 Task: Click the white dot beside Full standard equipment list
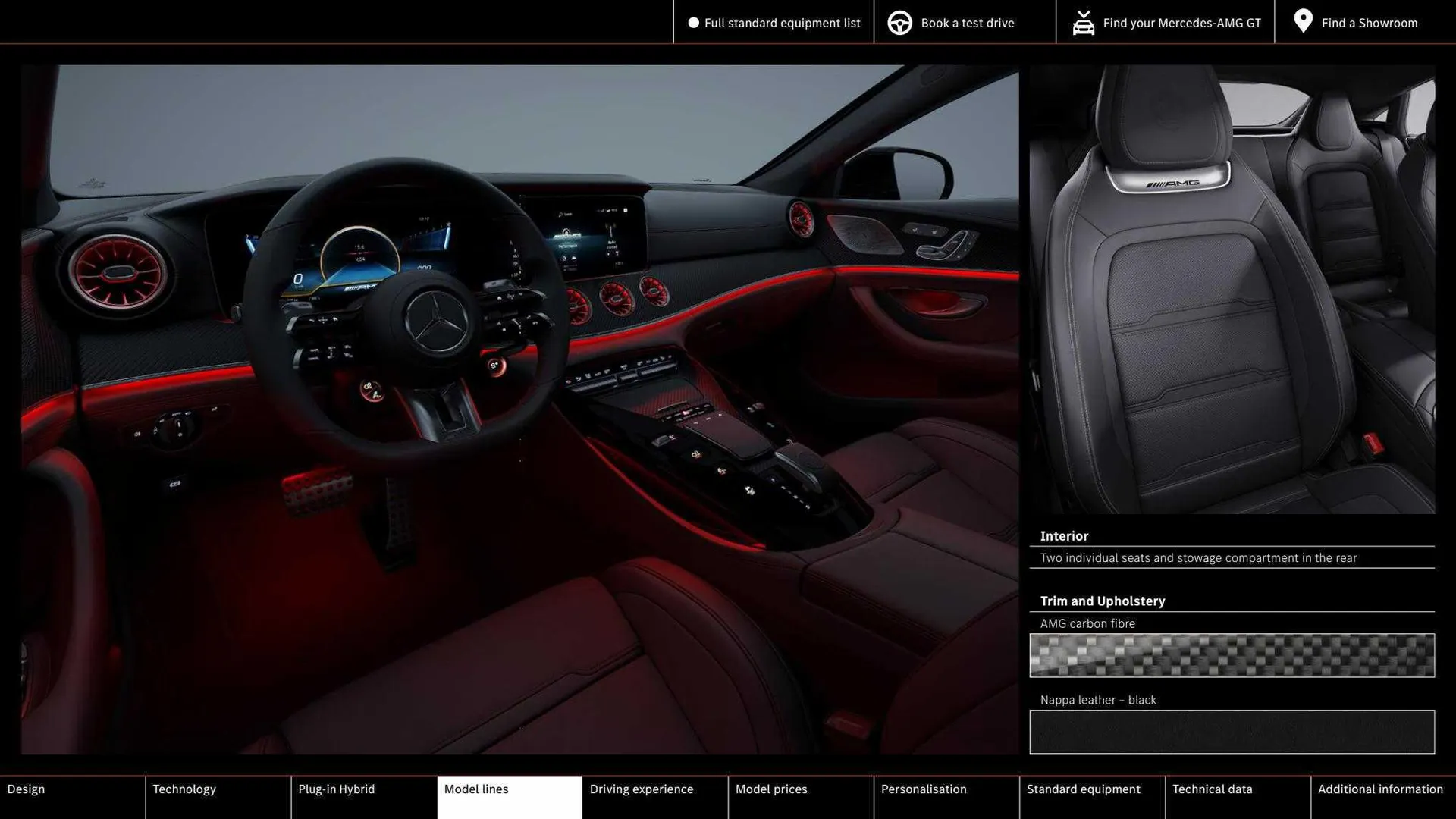pos(693,23)
